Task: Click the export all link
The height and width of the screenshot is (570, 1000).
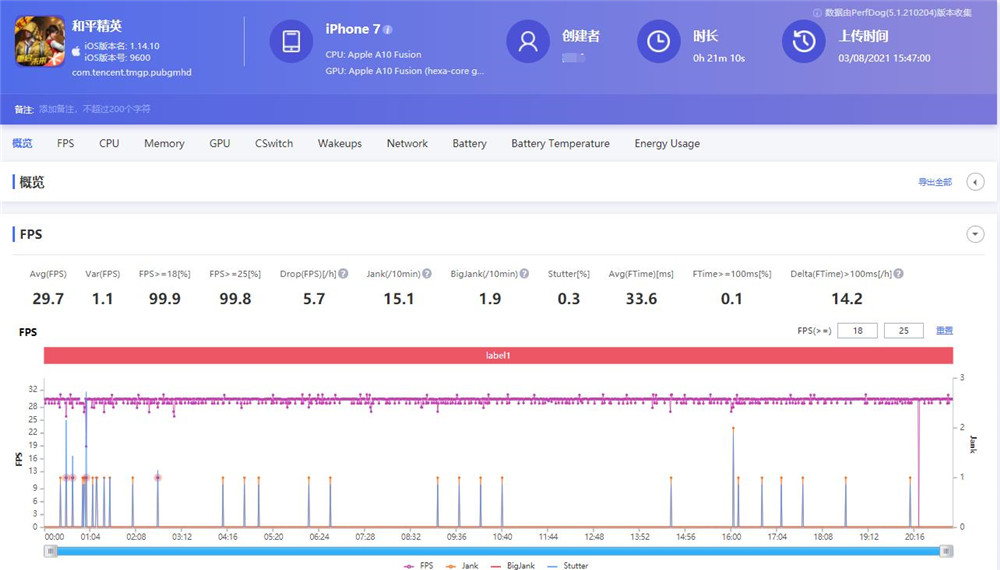Action: click(x=935, y=182)
